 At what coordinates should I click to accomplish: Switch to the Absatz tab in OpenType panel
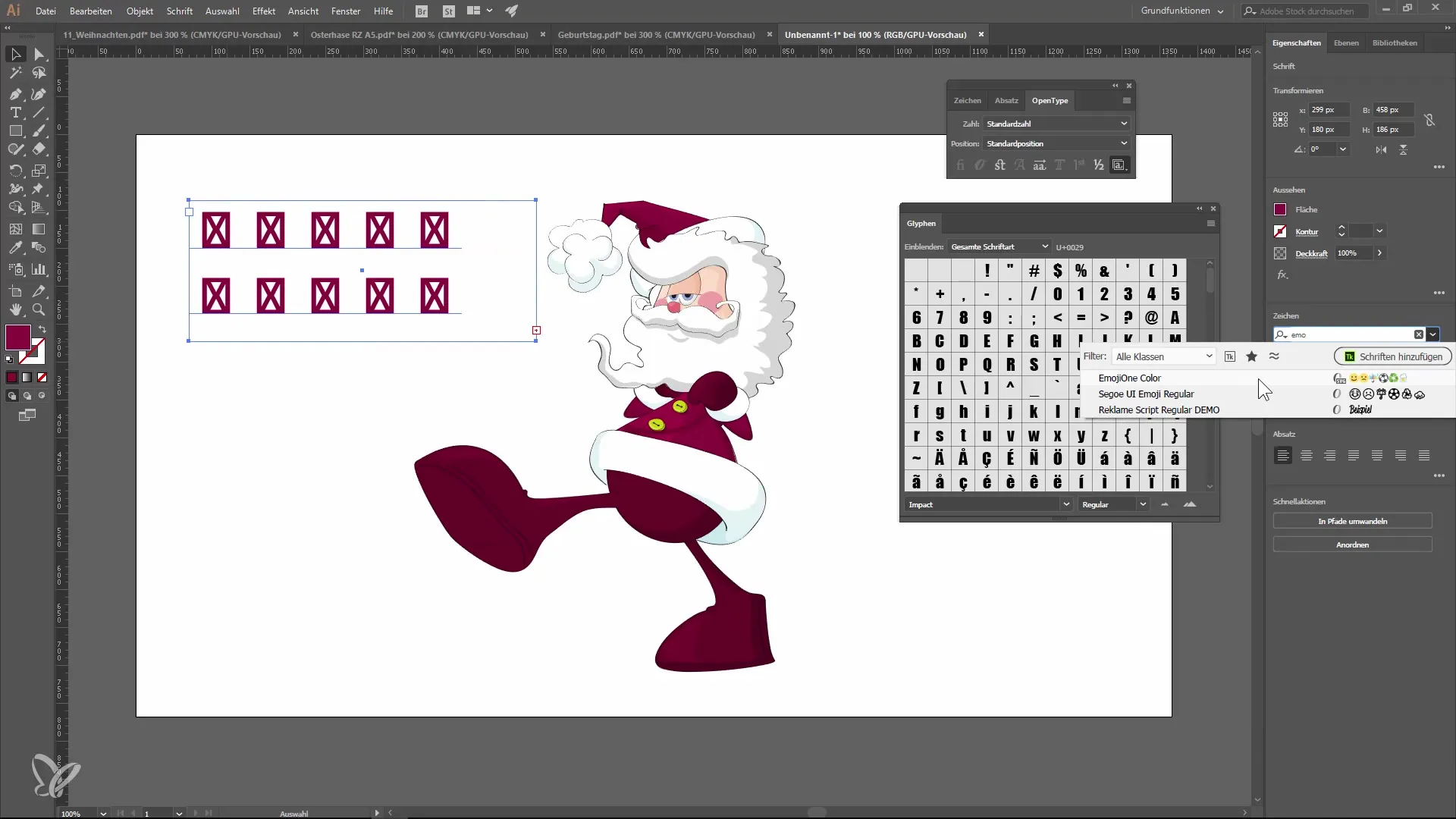coord(1006,100)
